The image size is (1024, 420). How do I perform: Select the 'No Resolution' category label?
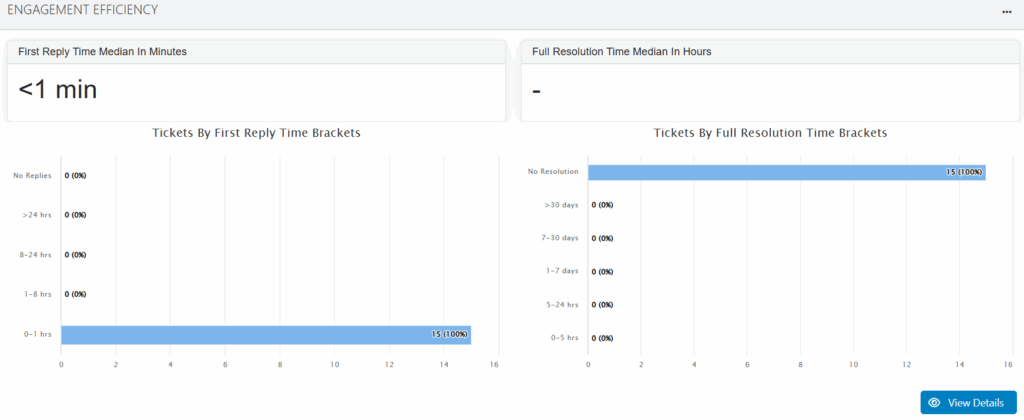(x=553, y=172)
